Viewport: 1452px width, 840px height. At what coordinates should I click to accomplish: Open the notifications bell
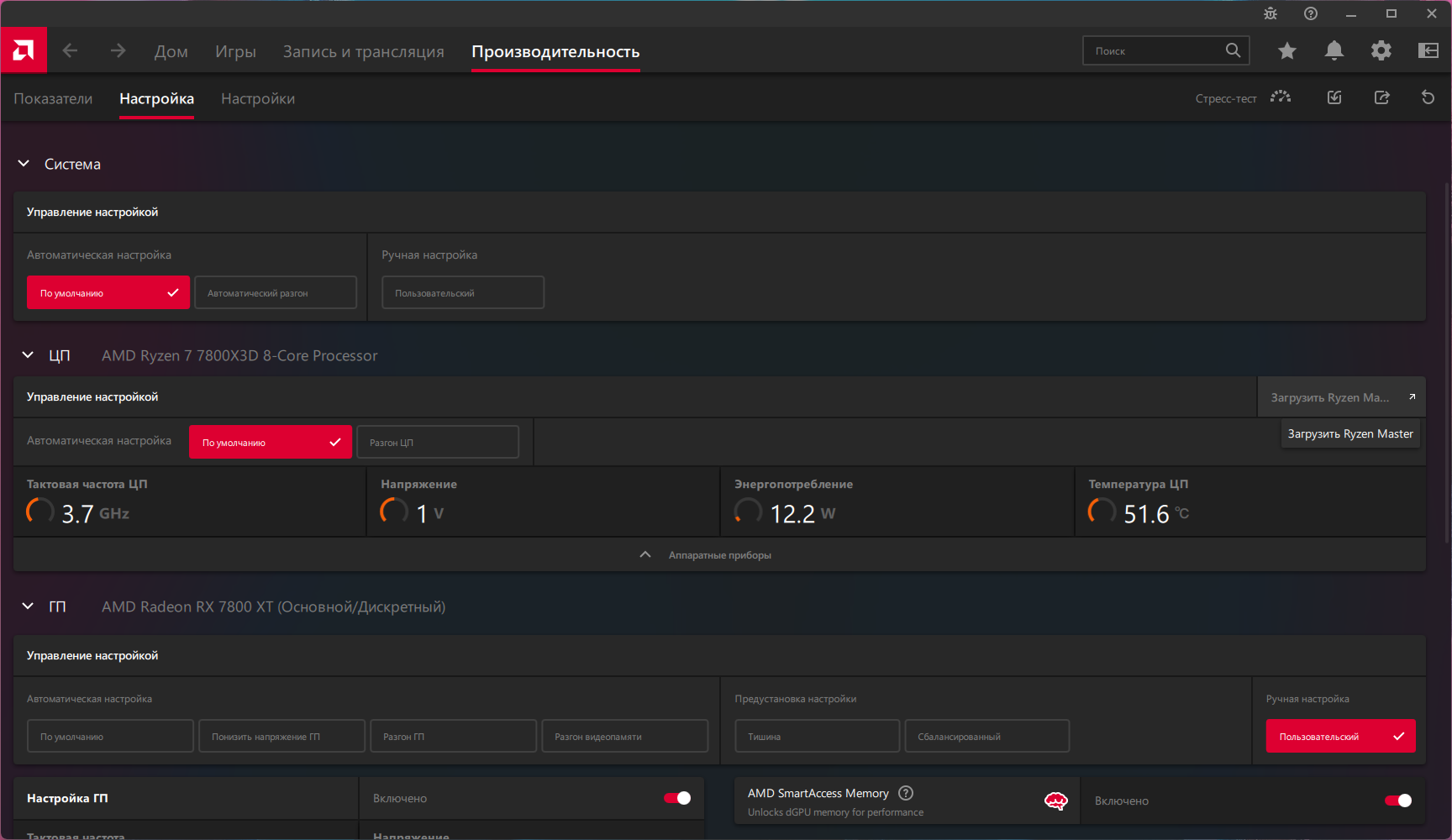click(x=1334, y=51)
